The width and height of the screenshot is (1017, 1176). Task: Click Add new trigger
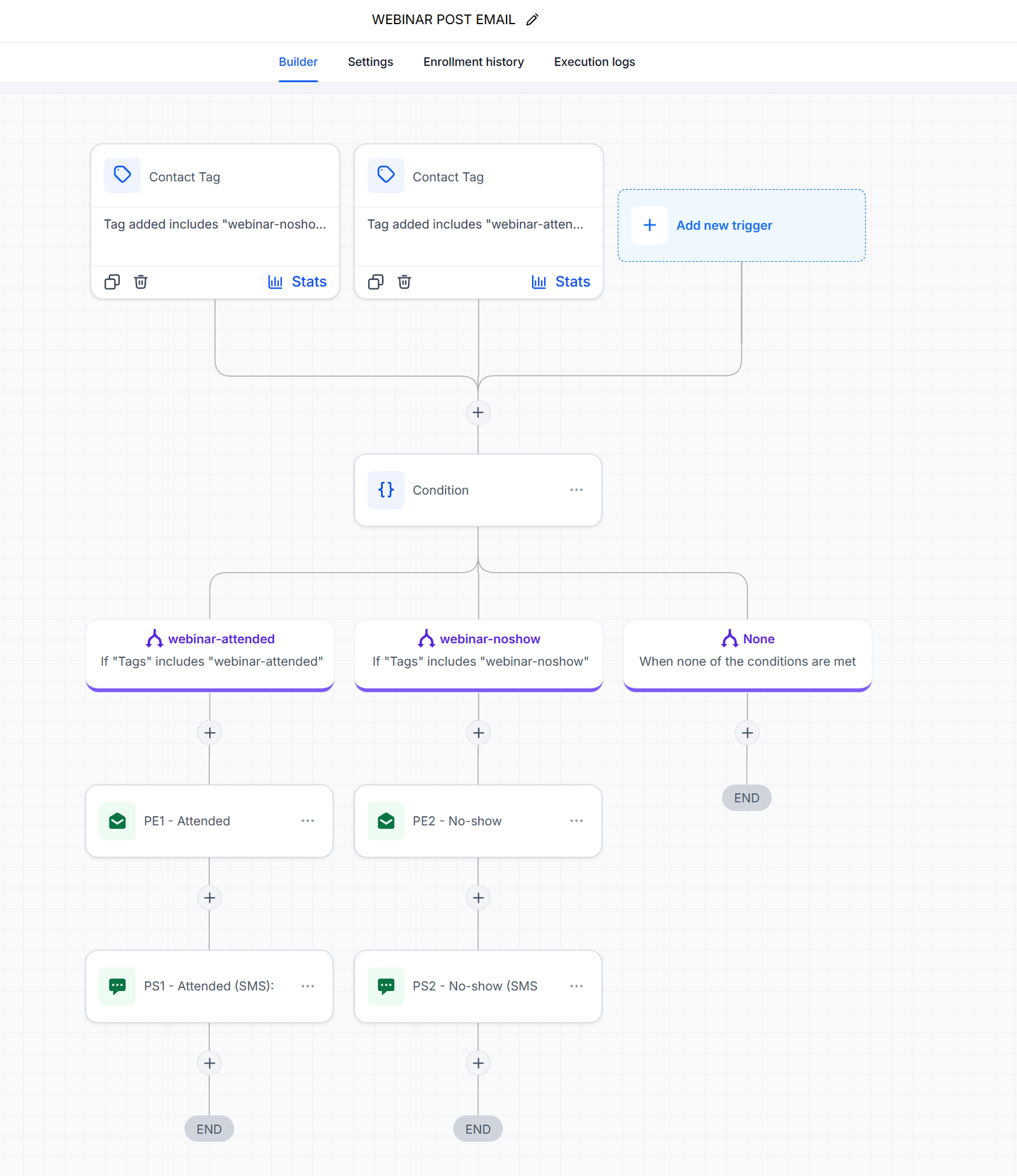742,225
